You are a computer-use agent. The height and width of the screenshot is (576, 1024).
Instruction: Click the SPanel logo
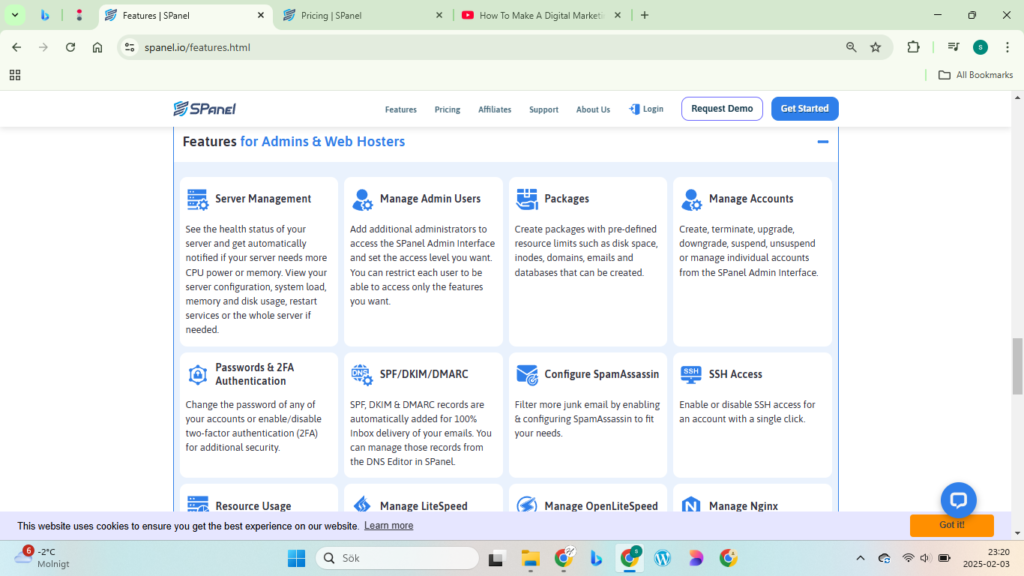204,108
